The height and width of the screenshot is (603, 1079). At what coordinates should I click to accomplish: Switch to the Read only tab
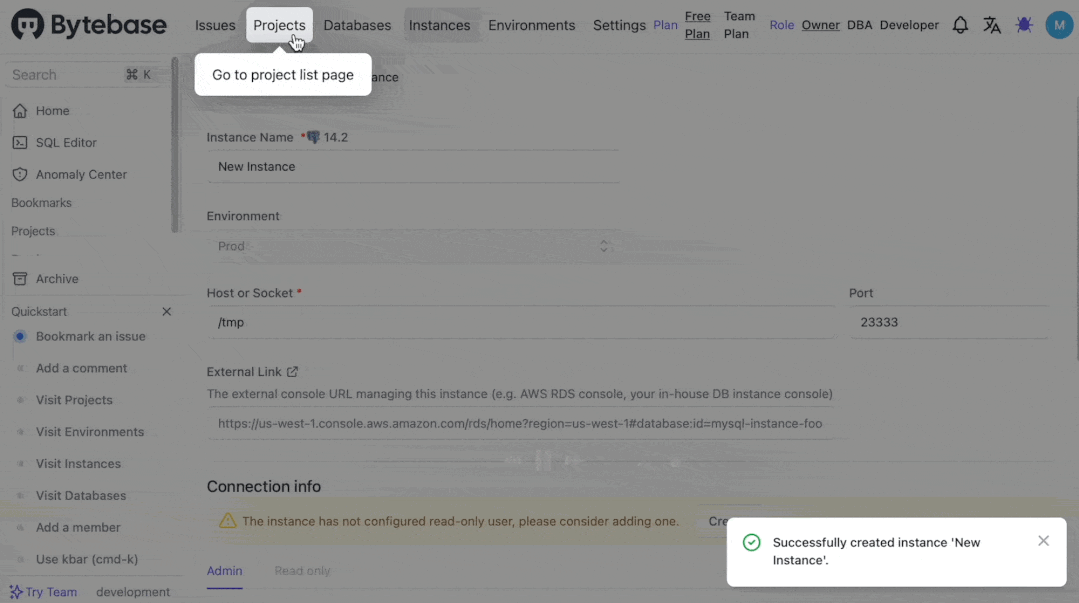pyautogui.click(x=302, y=571)
